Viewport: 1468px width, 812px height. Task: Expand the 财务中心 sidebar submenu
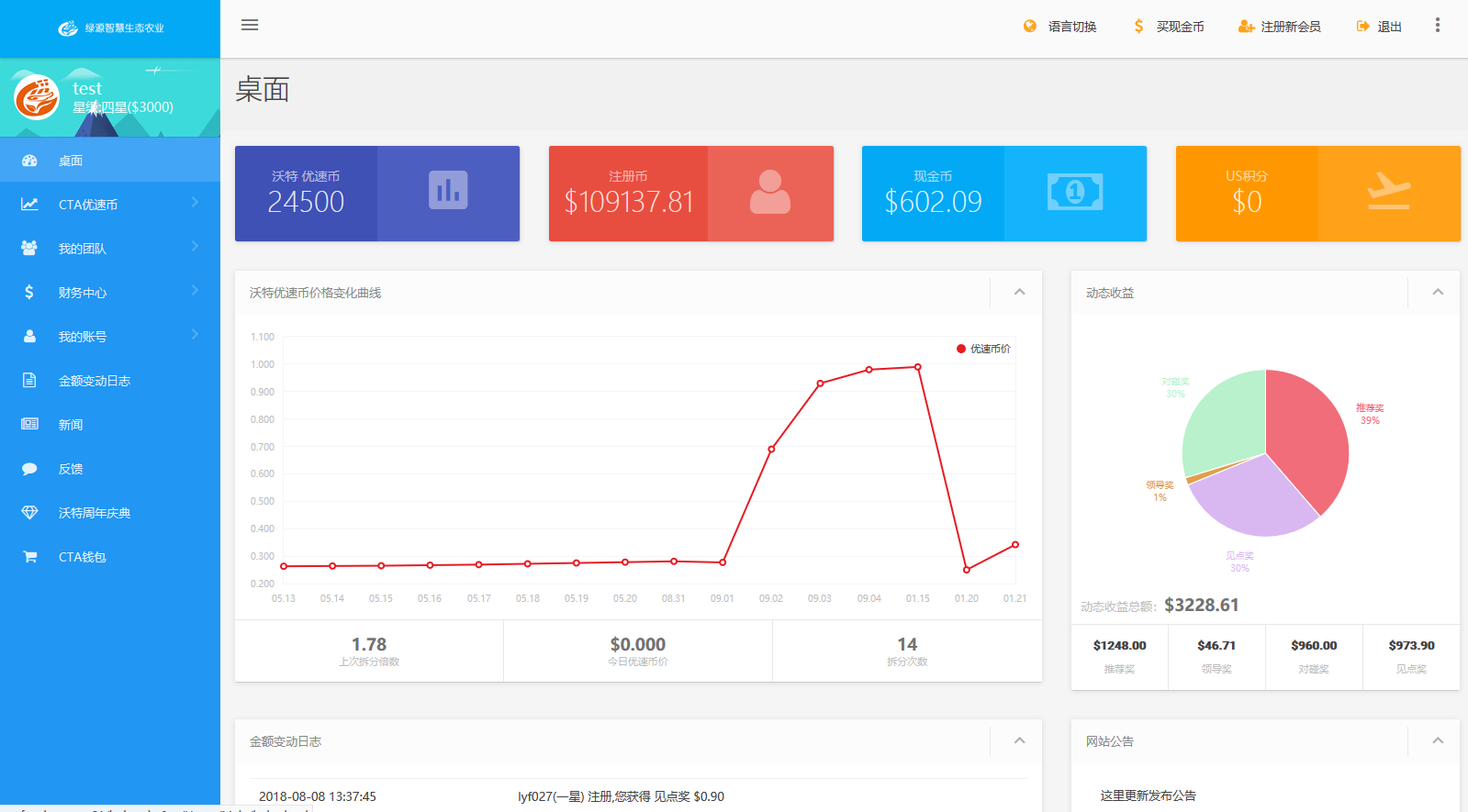pyautogui.click(x=110, y=293)
